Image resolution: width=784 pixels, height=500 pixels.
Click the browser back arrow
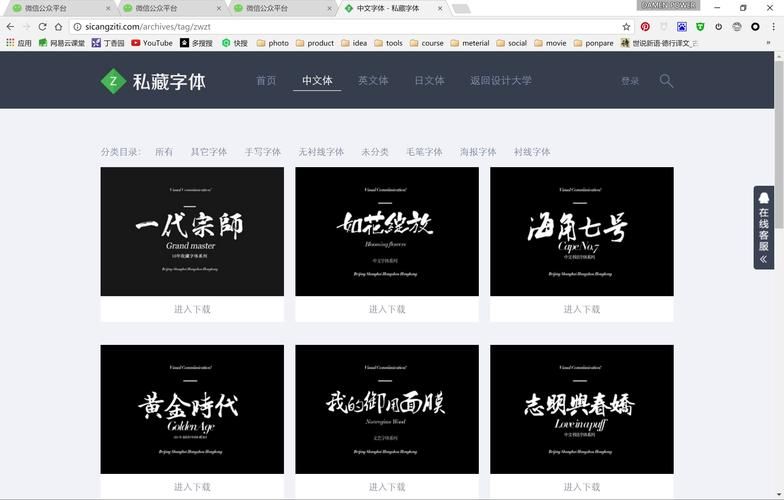coord(10,26)
